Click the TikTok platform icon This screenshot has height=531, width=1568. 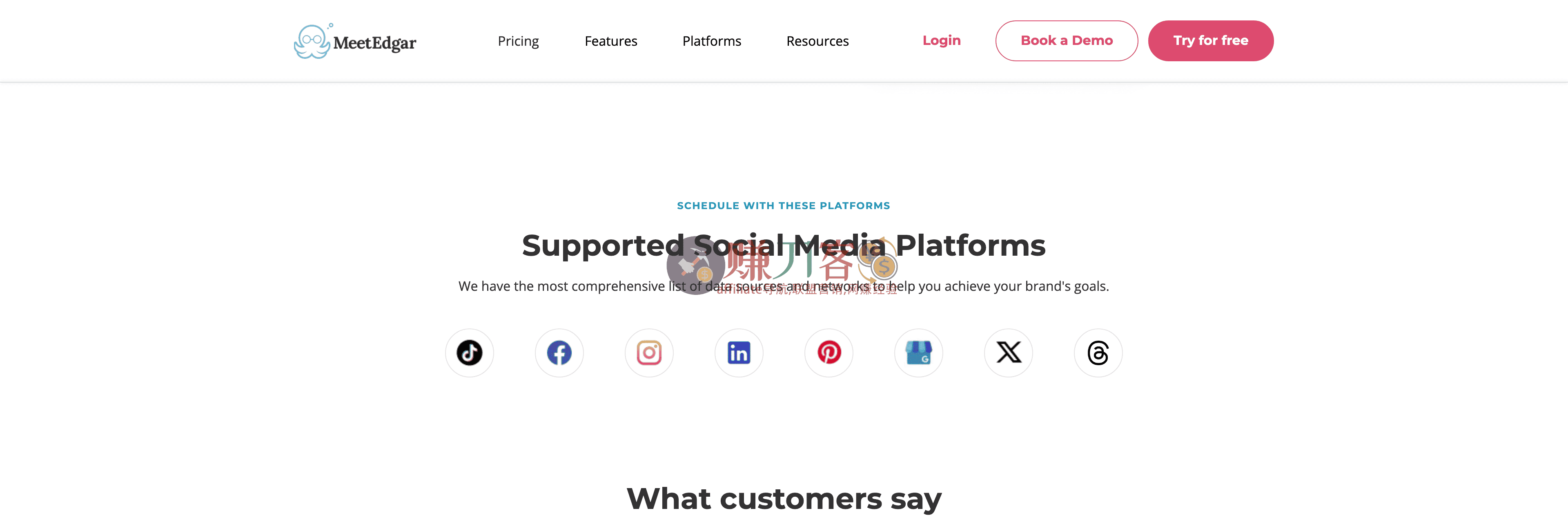[469, 353]
